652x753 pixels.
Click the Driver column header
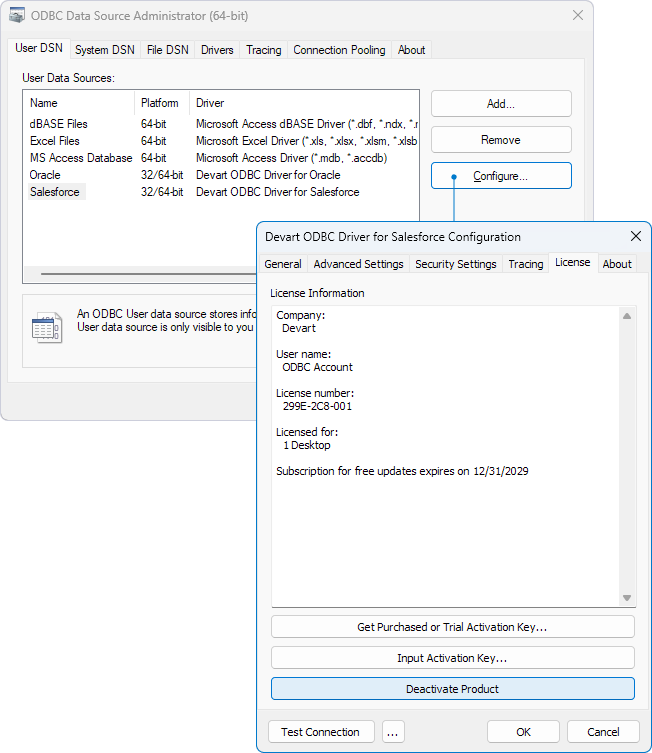coord(304,103)
